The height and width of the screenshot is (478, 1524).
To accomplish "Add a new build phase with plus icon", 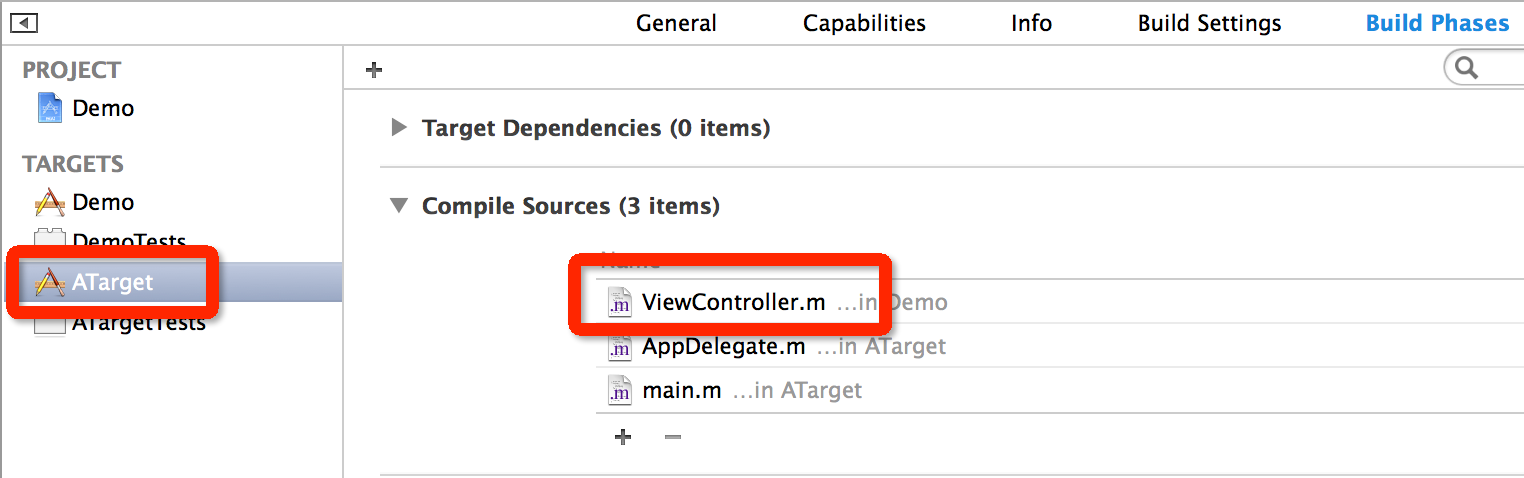I will [374, 70].
